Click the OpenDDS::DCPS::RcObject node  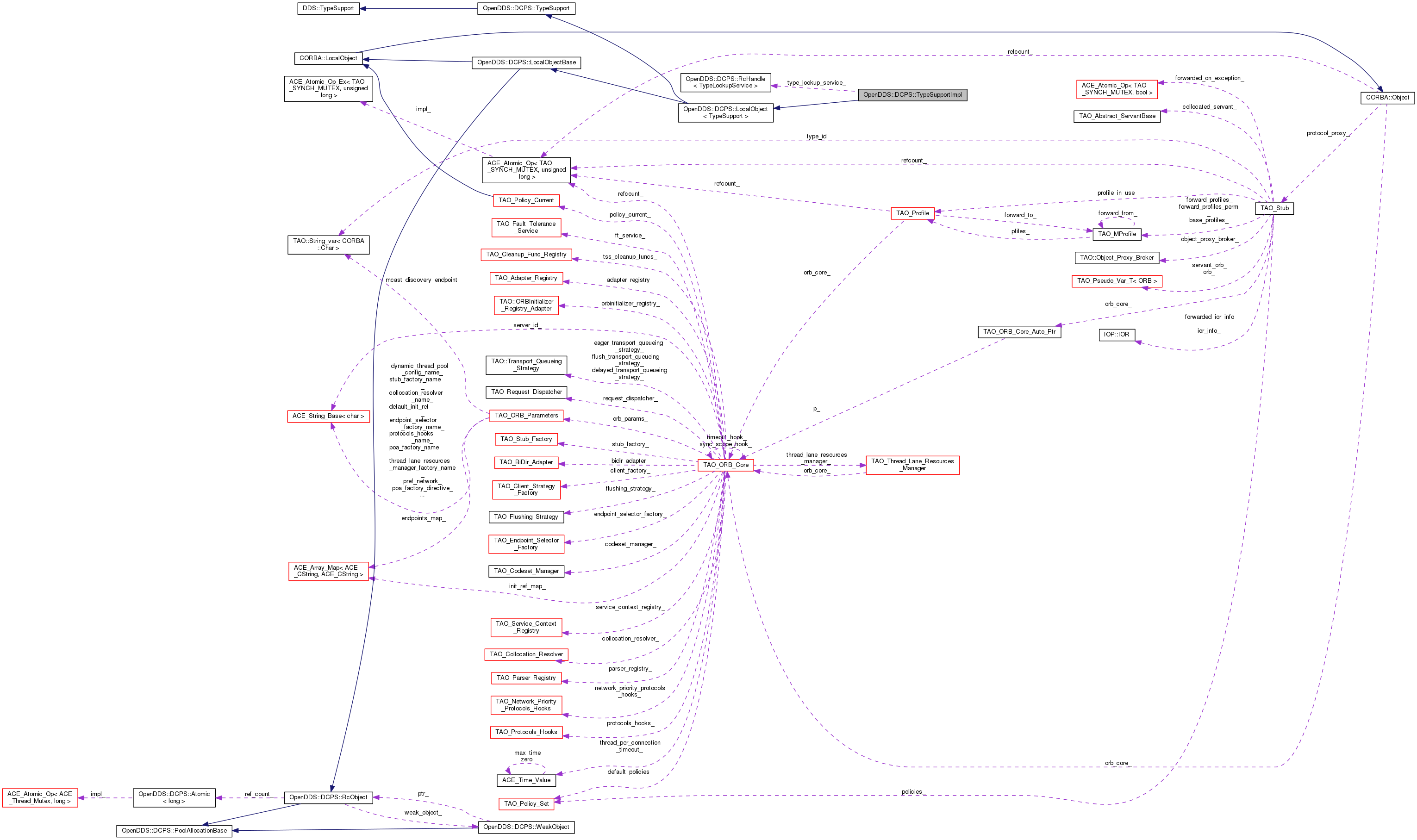[x=328, y=798]
